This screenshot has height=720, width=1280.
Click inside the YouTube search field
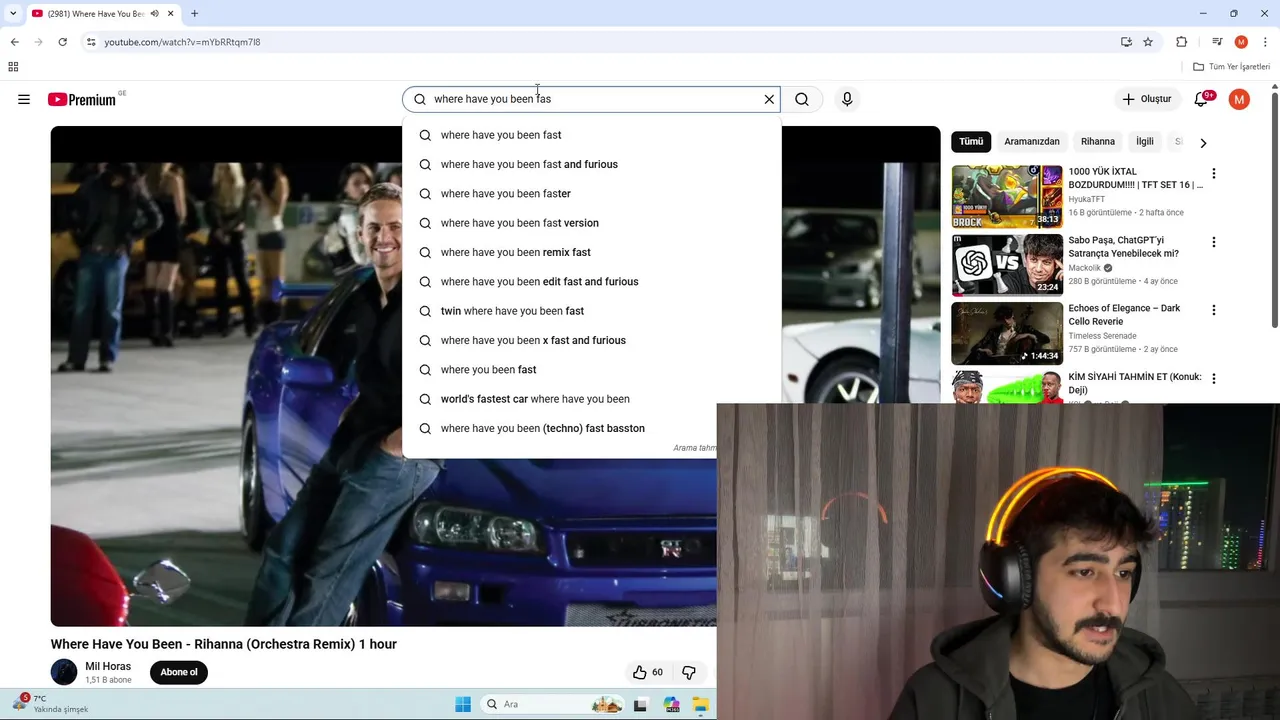(x=592, y=99)
